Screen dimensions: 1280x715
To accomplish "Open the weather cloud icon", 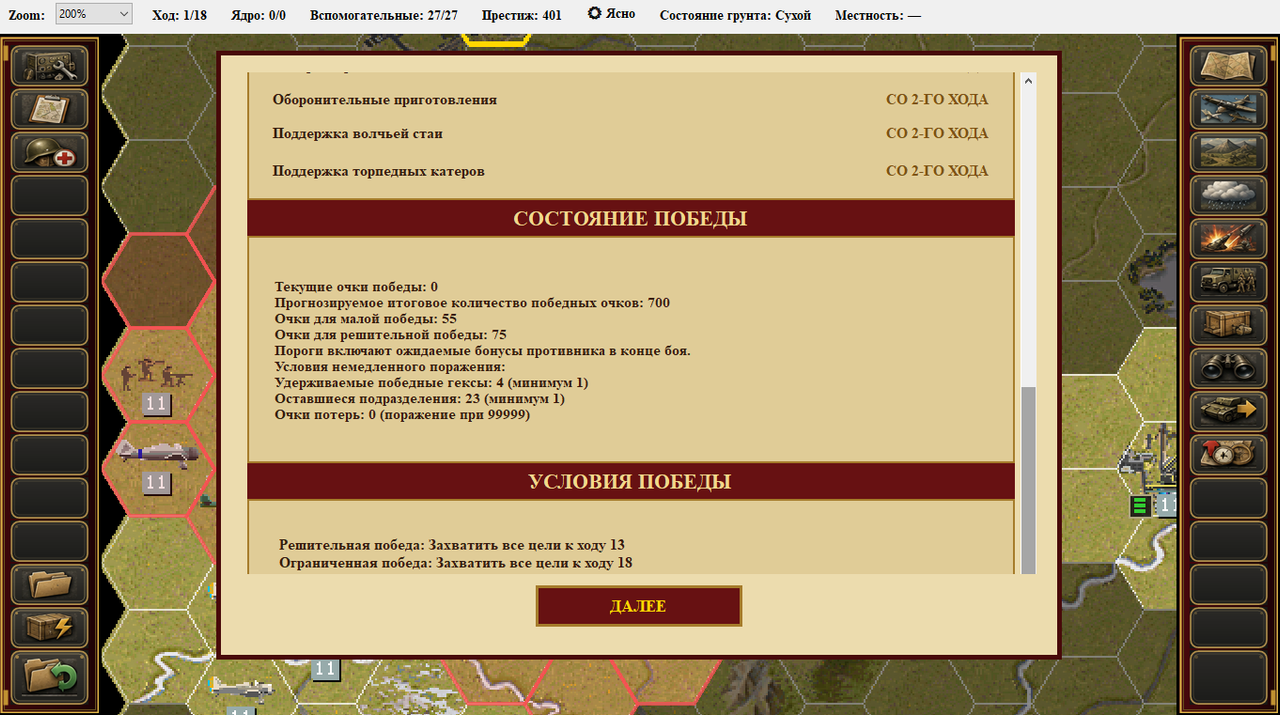I will [x=1226, y=196].
